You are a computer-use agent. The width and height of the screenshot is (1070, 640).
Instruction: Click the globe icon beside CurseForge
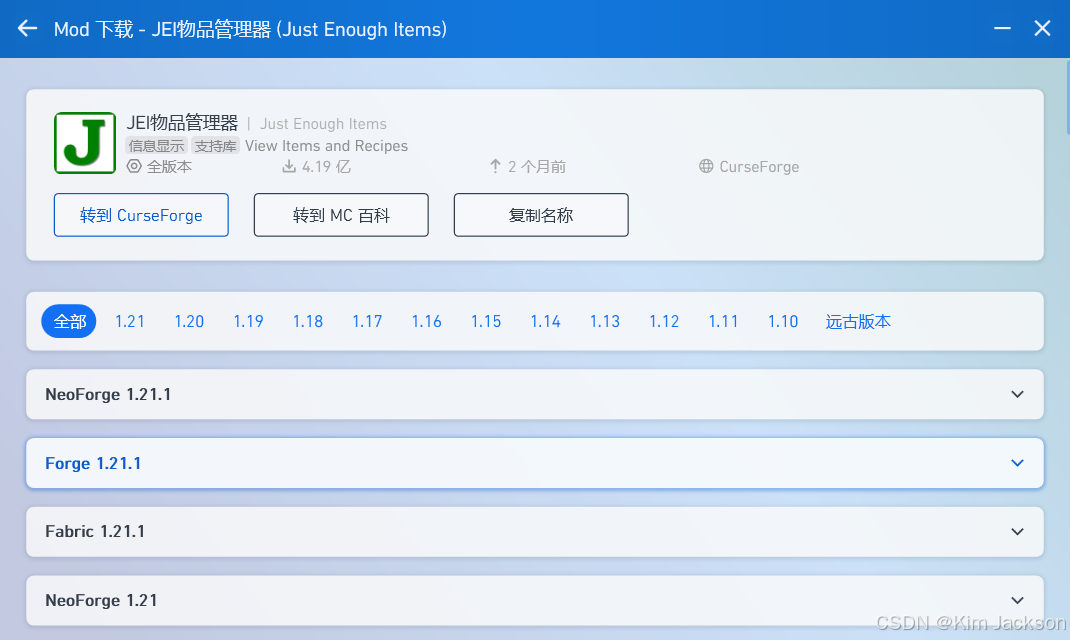pyautogui.click(x=706, y=166)
